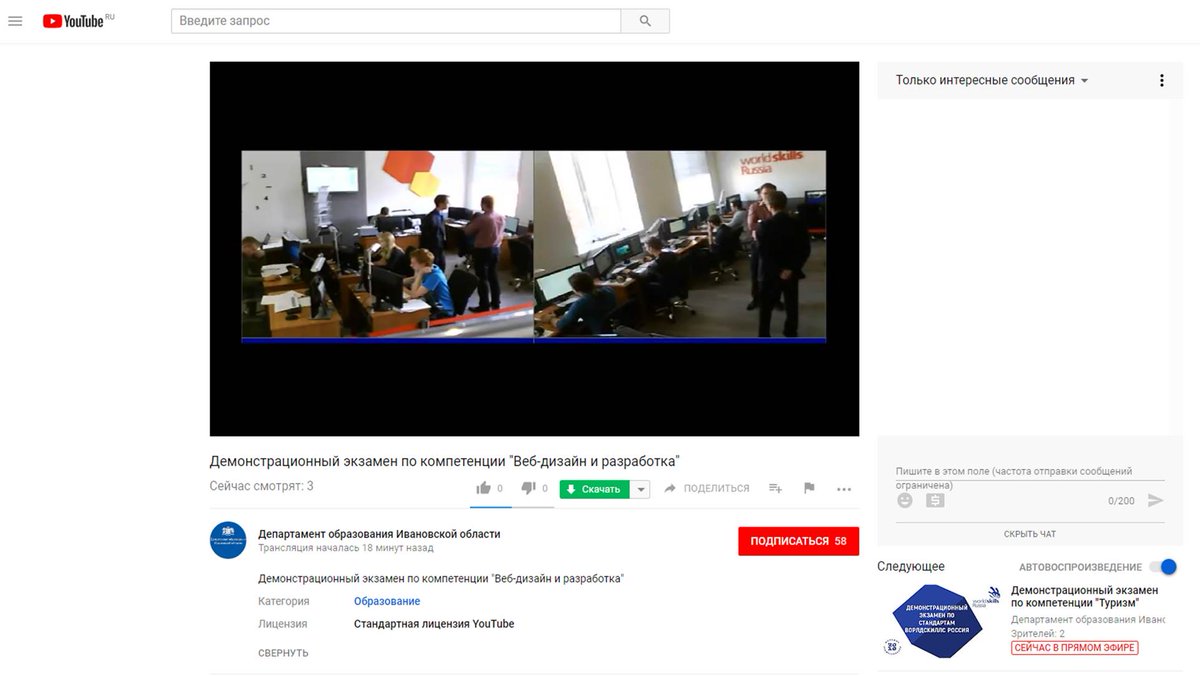Report the video with flag icon

[x=809, y=488]
